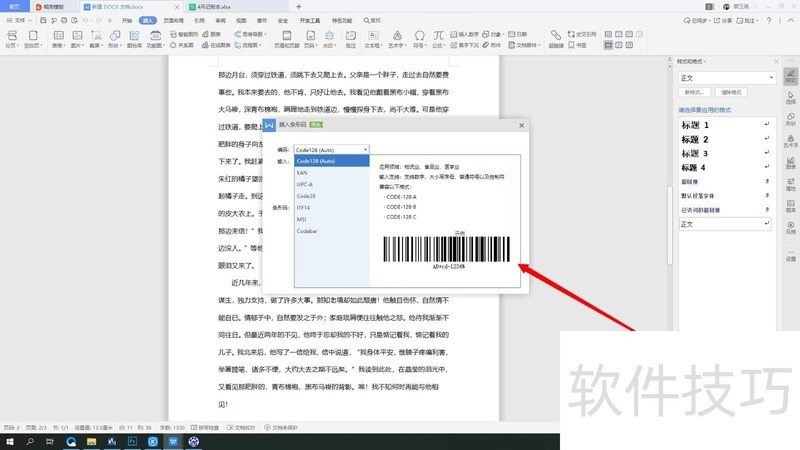The image size is (800, 450).
Task: Switch to the 引用 ribbon tab
Action: (199, 20)
